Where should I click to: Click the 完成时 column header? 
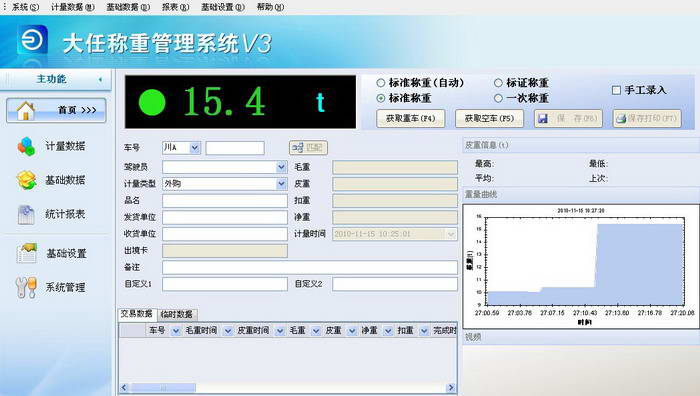[x=444, y=331]
